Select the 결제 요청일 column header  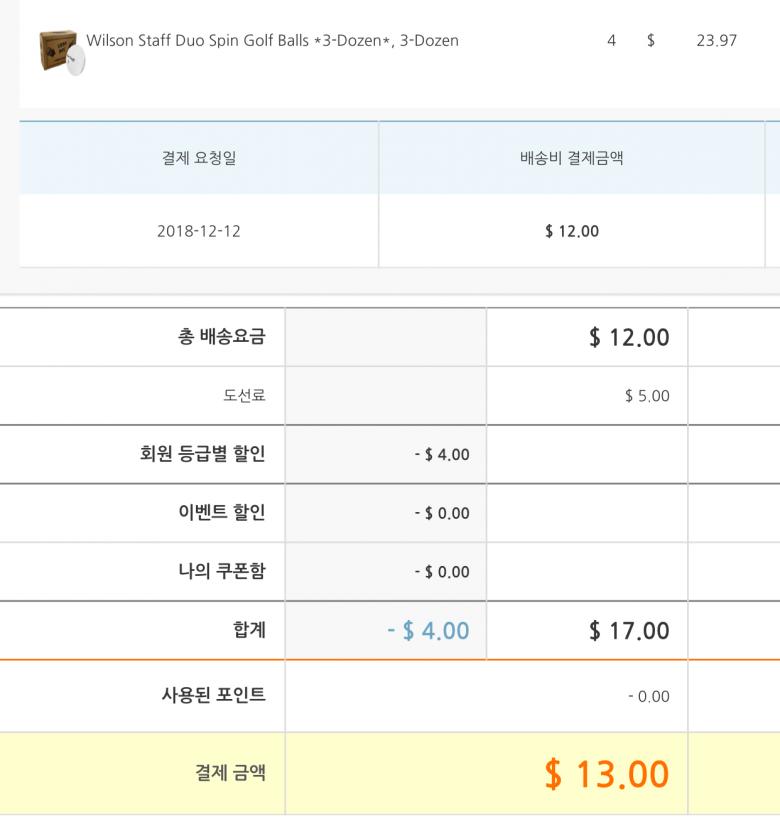click(x=199, y=157)
